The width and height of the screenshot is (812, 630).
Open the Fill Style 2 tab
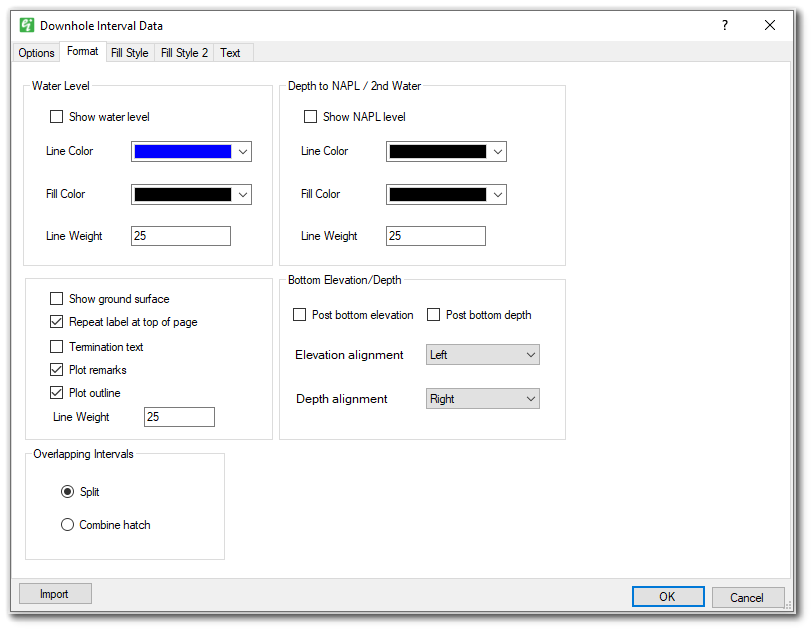pyautogui.click(x=184, y=52)
